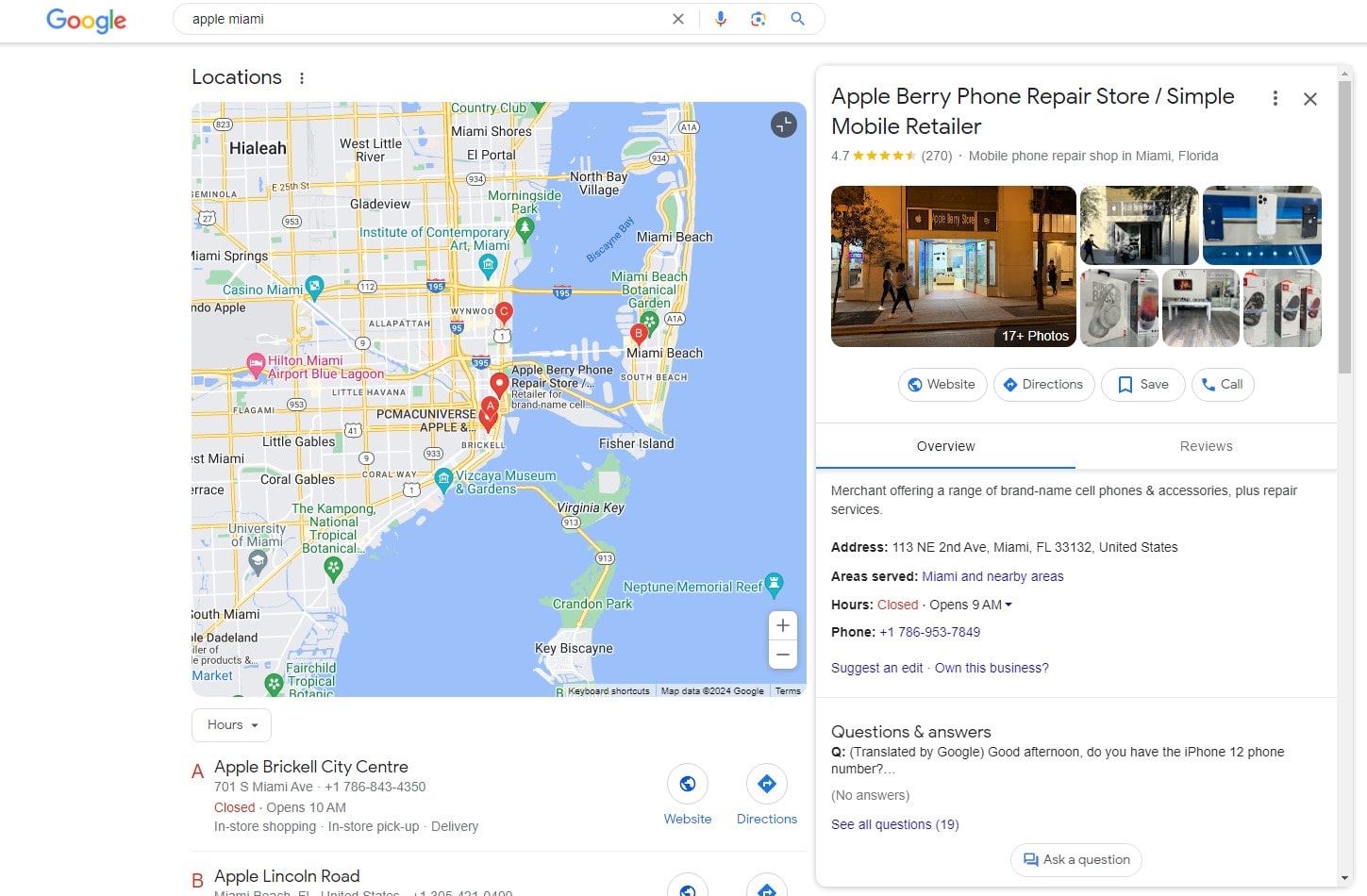Select map pin B at Miami Beach

pyautogui.click(x=639, y=335)
